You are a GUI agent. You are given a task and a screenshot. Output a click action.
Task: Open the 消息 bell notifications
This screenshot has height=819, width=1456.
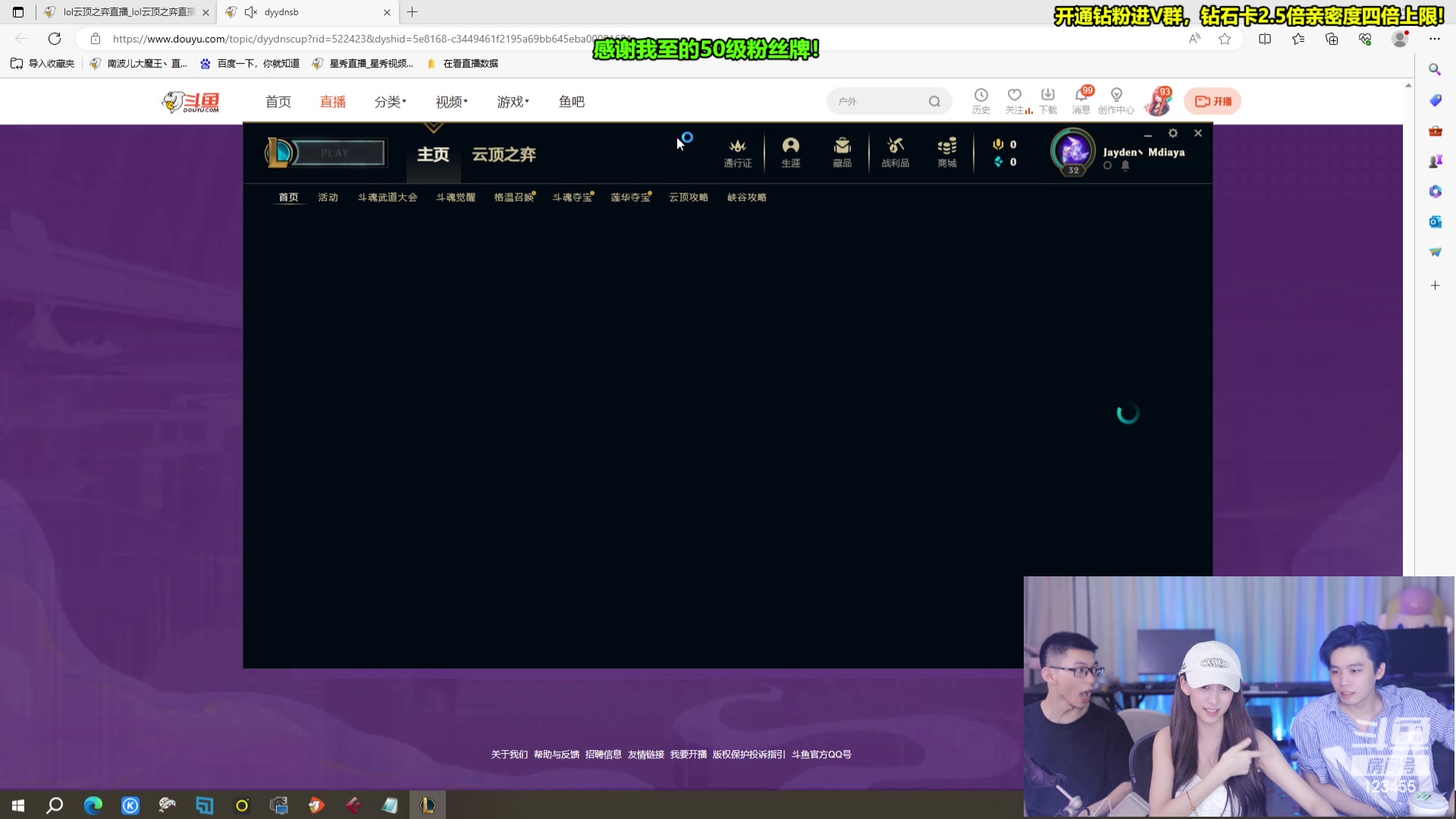[1081, 100]
